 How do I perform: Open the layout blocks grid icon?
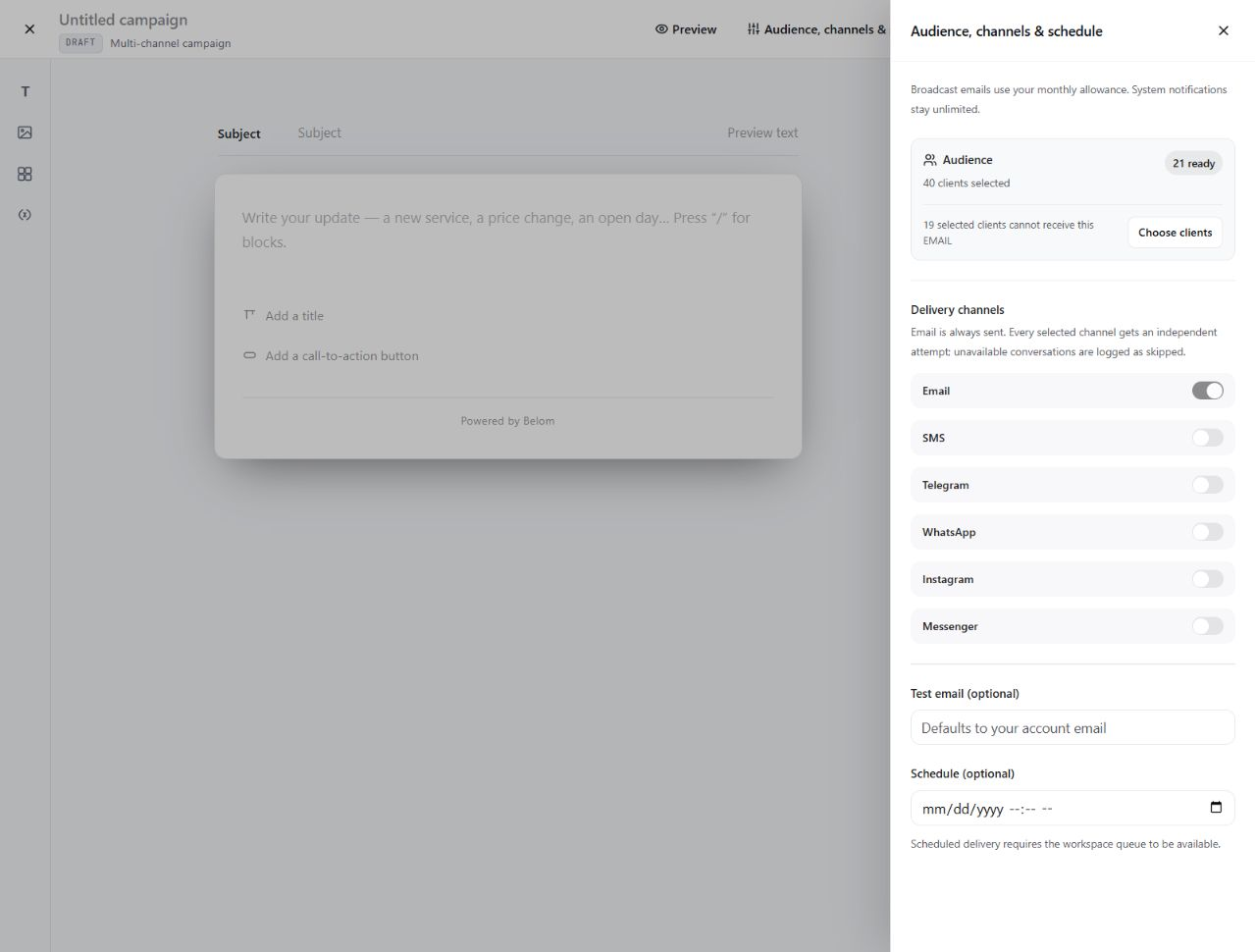tap(26, 174)
